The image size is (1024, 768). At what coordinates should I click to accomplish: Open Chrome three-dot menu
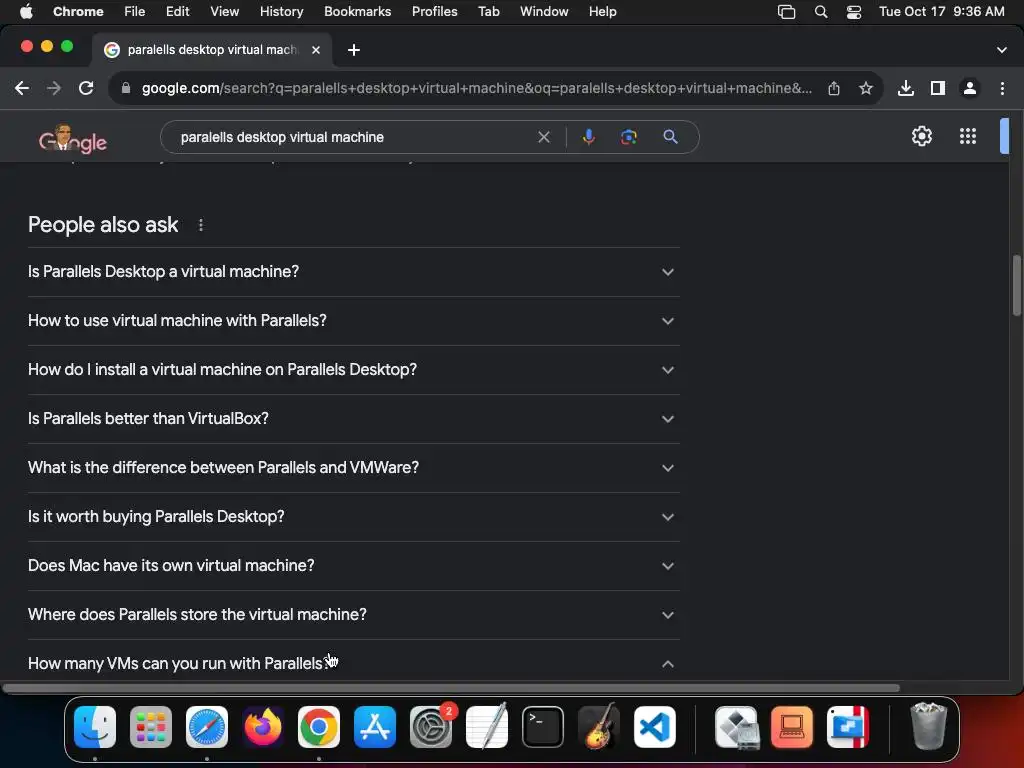pyautogui.click(x=1002, y=88)
